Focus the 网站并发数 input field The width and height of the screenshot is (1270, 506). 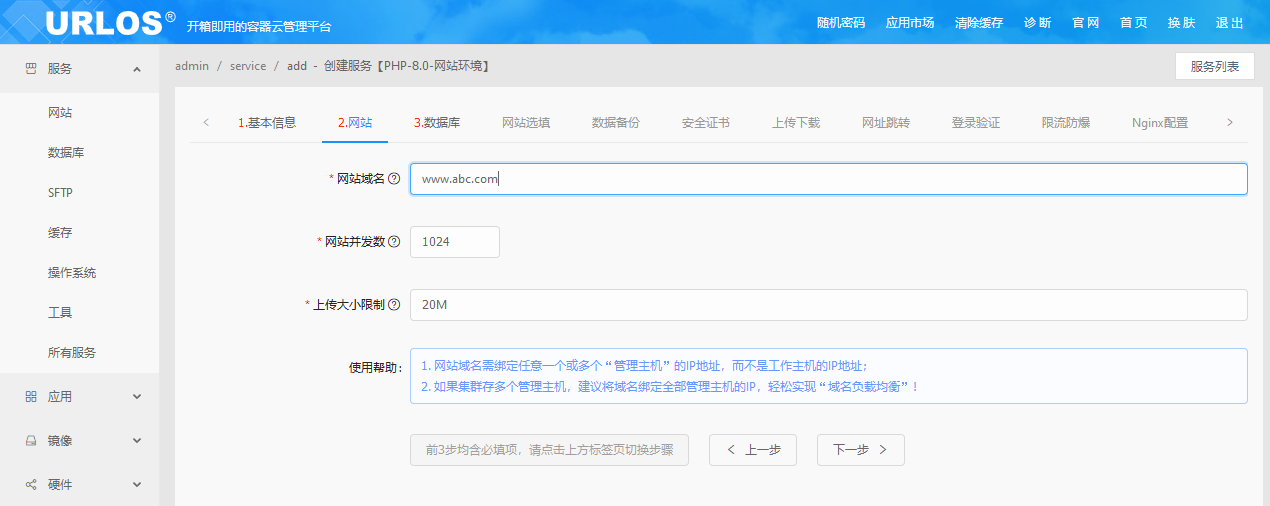(x=454, y=242)
